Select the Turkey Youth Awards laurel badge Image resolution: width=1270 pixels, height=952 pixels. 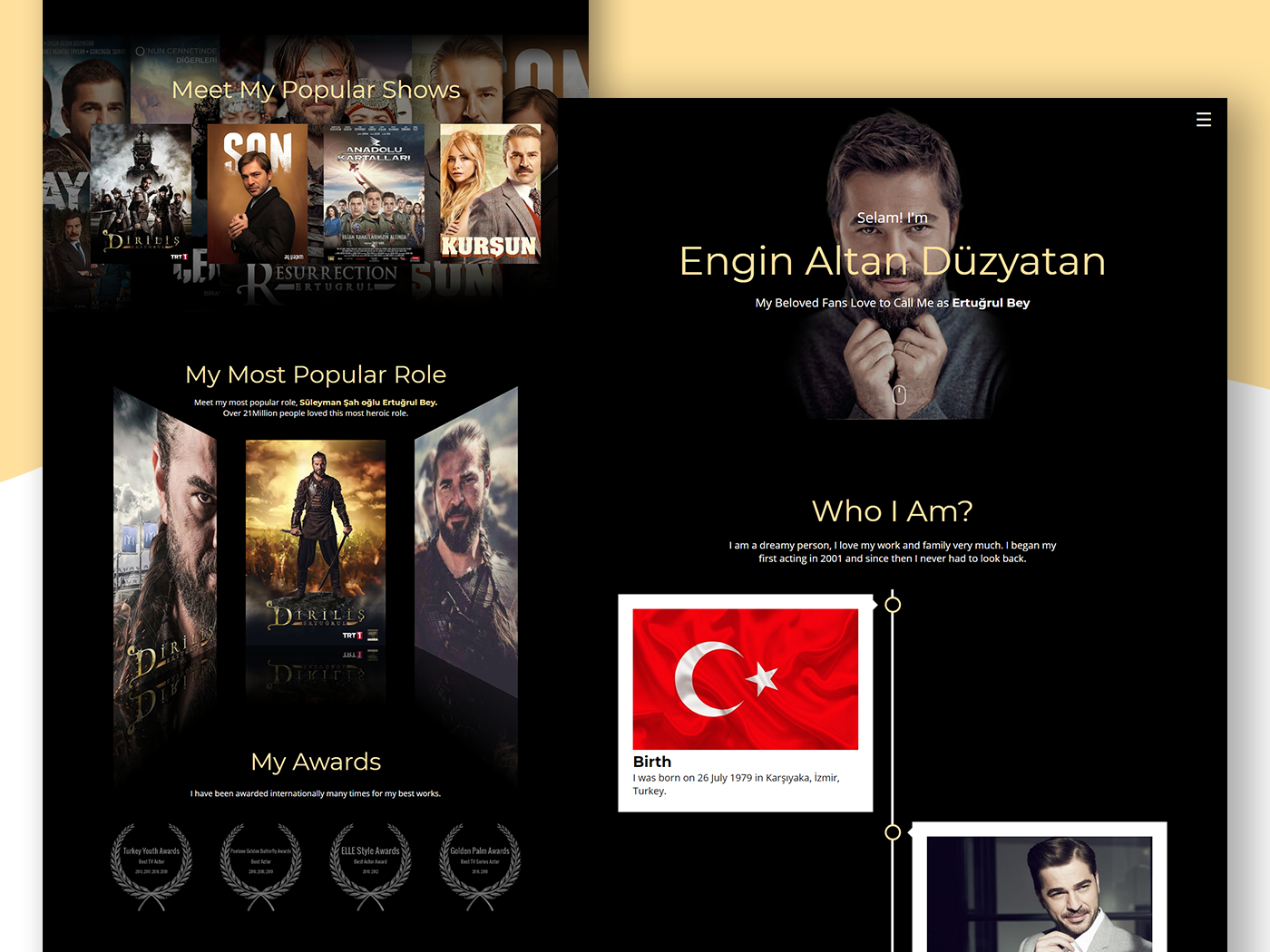(151, 867)
